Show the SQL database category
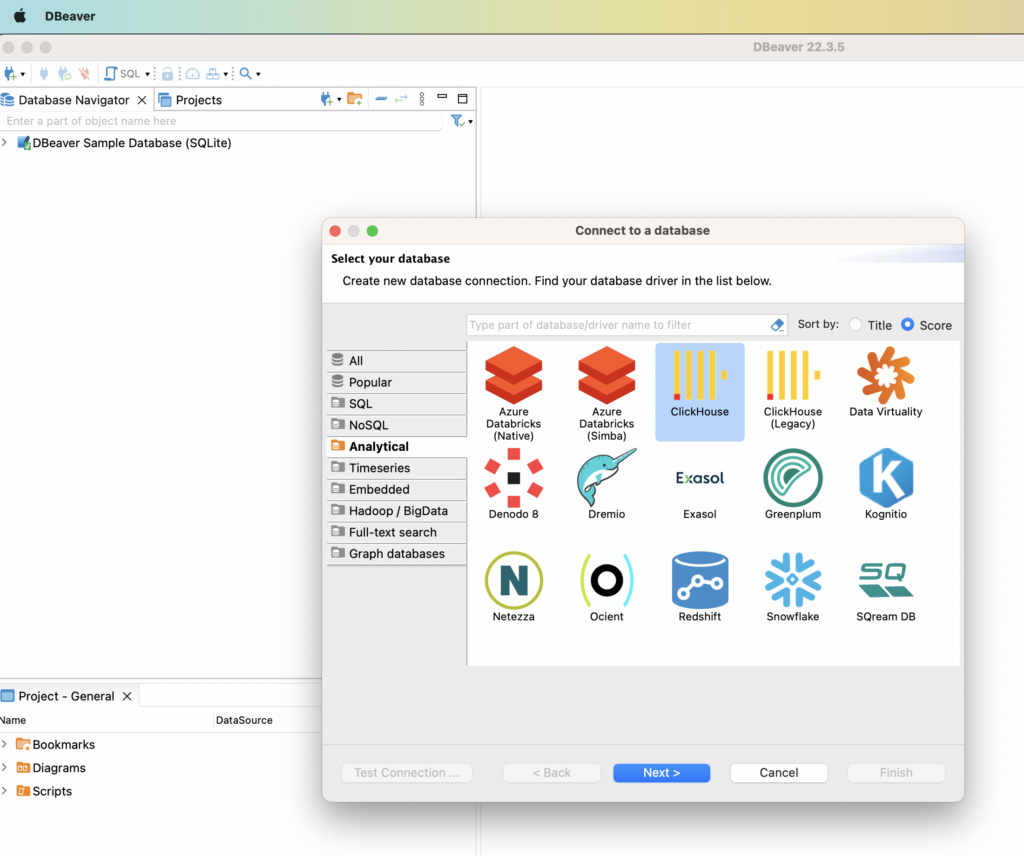 [x=397, y=404]
